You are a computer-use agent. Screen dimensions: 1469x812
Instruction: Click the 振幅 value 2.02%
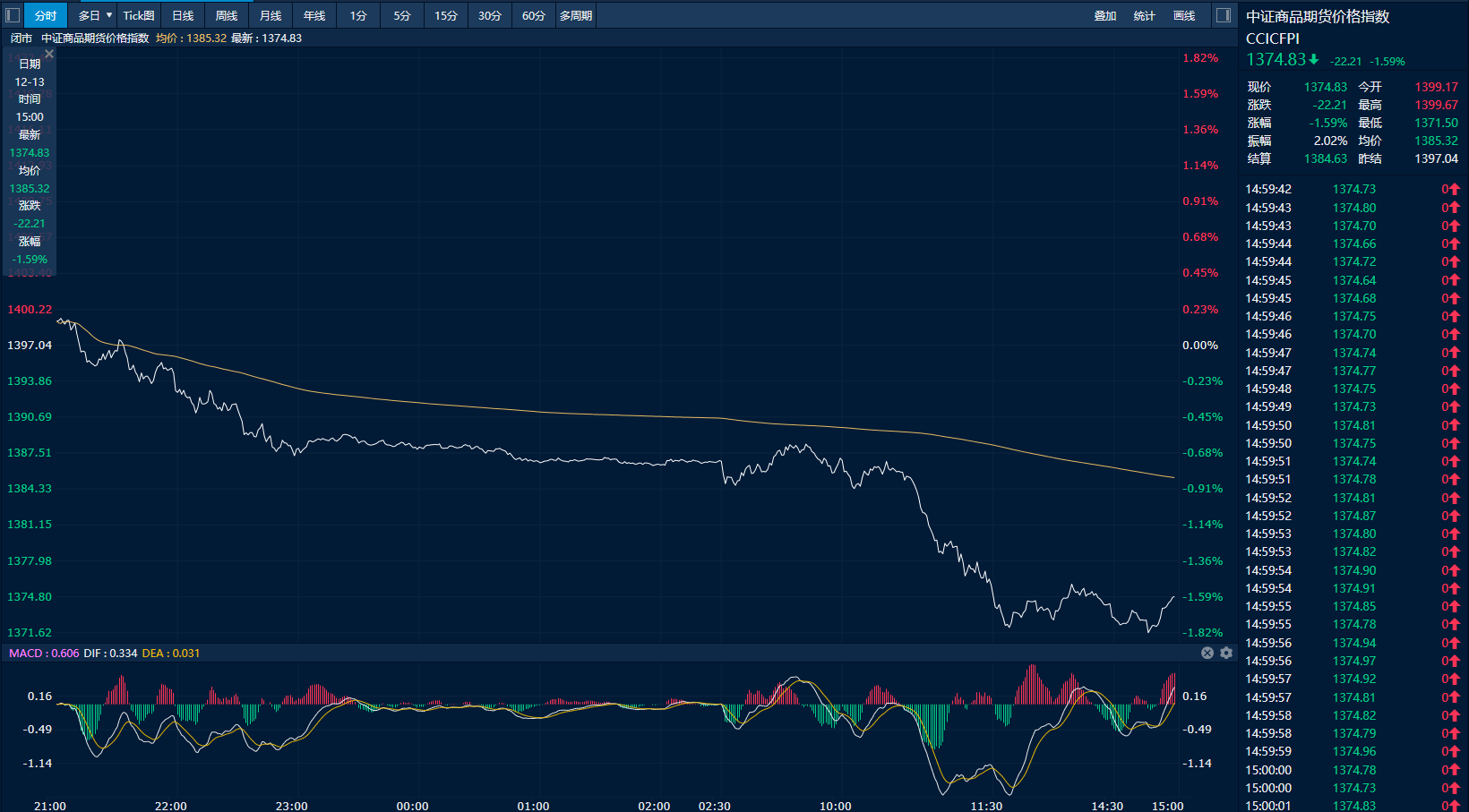click(x=1331, y=141)
